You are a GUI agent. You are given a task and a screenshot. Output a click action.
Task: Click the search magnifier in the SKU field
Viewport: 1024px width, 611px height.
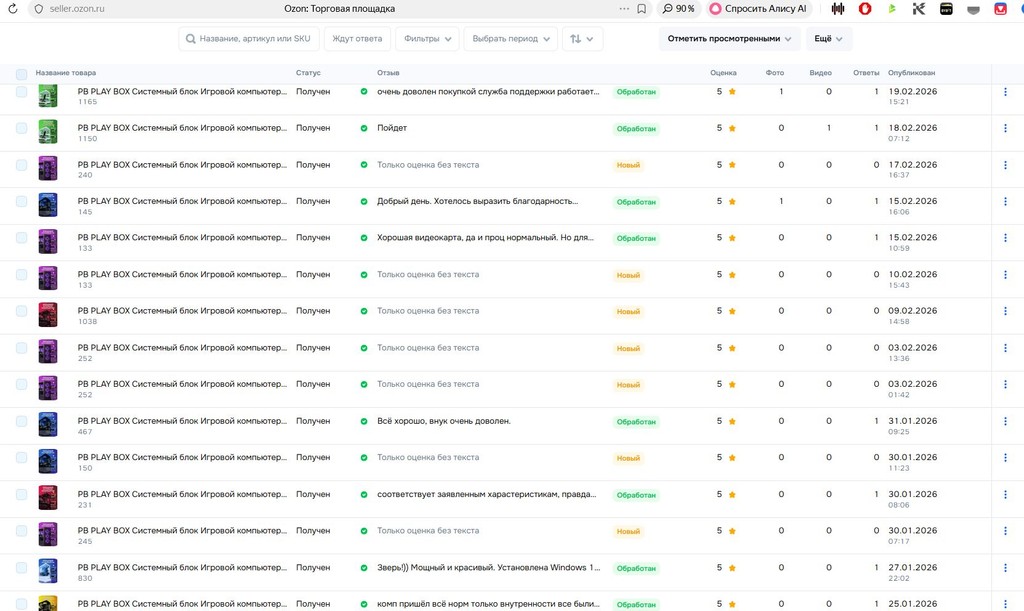tap(191, 39)
